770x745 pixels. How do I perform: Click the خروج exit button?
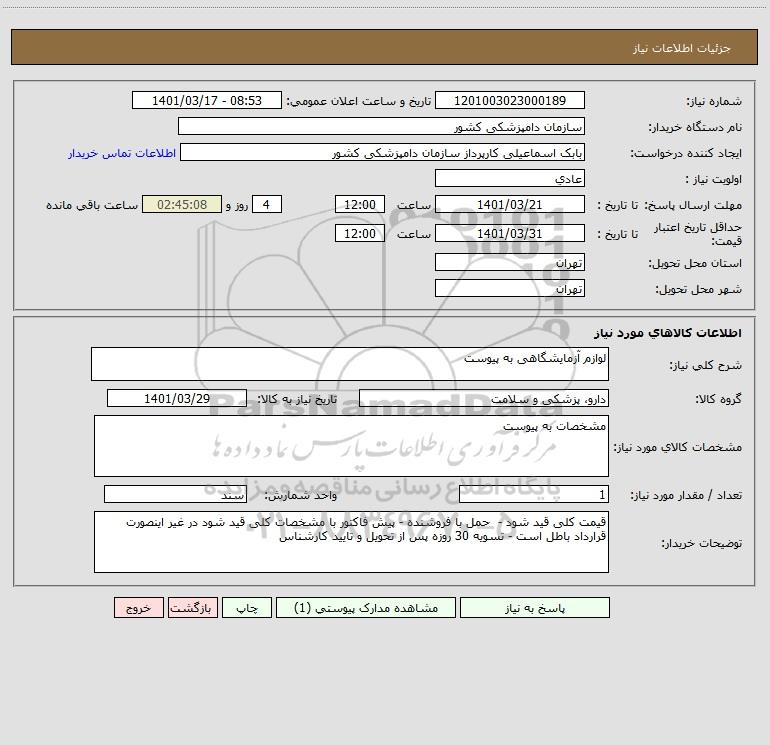coord(138,607)
